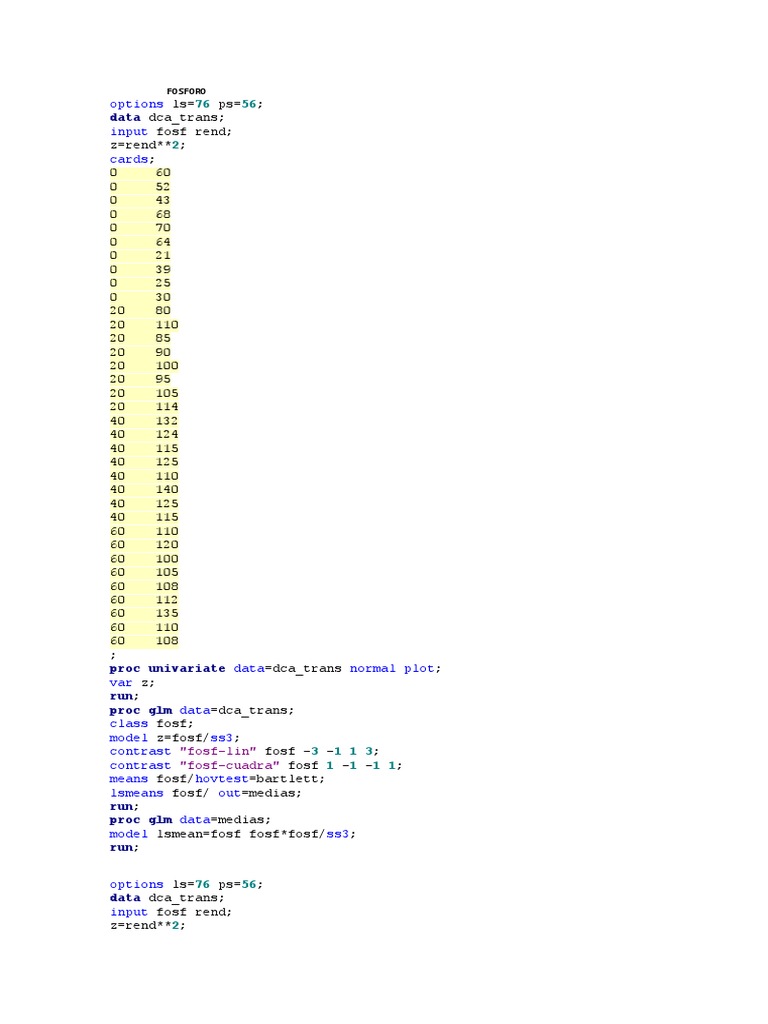Click the FOSFORO heading

pos(186,91)
